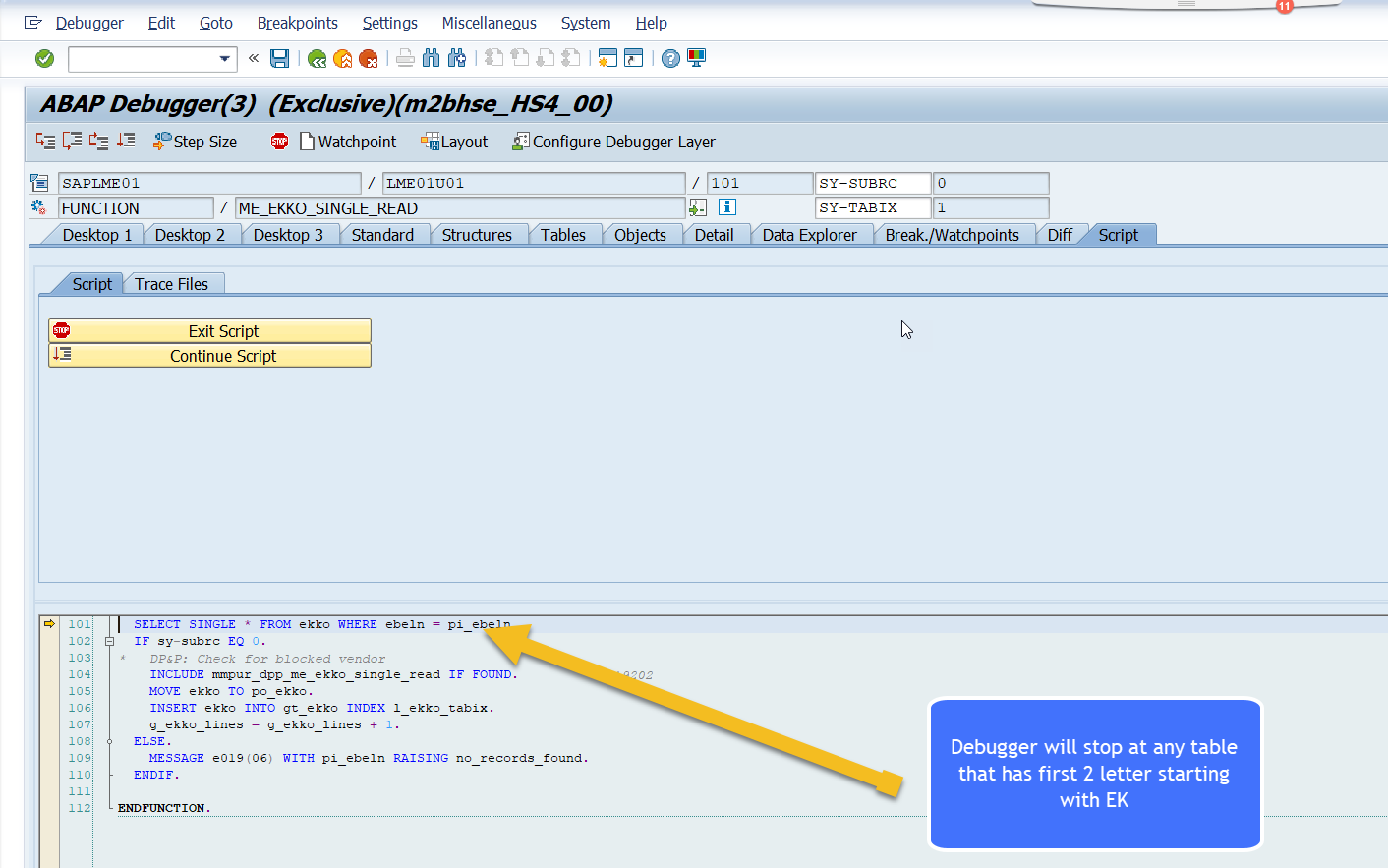
Task: Click the Customize Local Layout monitor icon
Action: (697, 59)
